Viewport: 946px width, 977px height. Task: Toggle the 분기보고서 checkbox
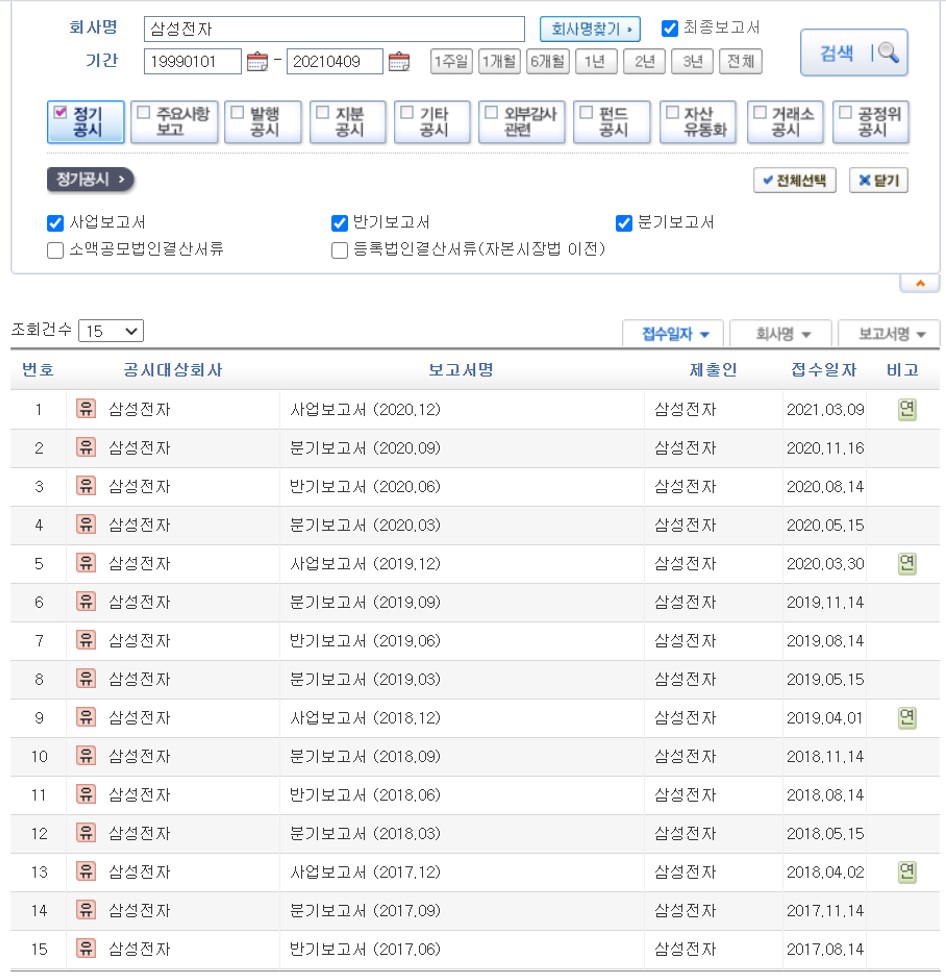[624, 223]
